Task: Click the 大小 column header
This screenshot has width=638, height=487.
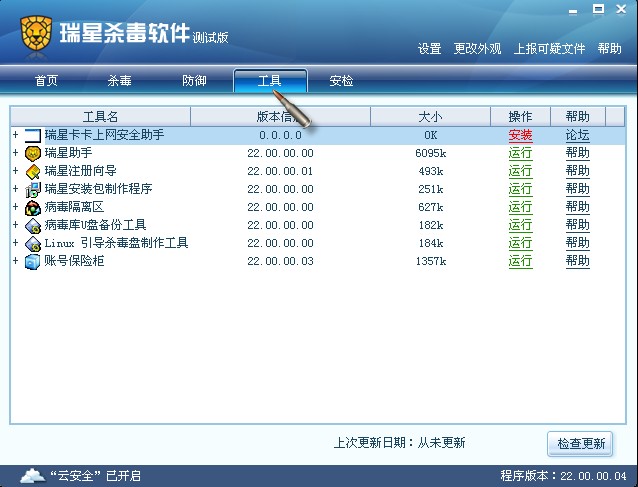Action: click(x=430, y=117)
